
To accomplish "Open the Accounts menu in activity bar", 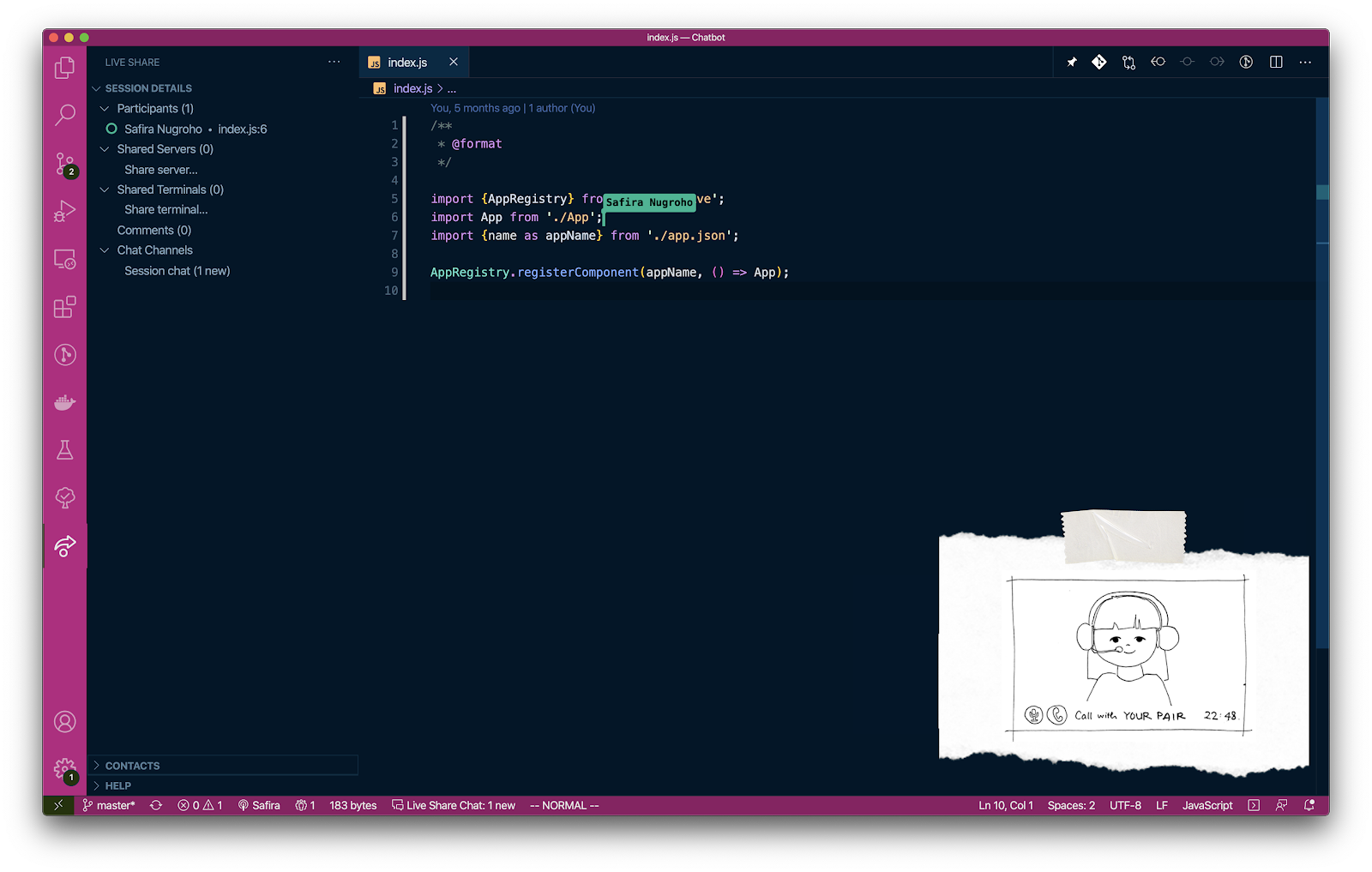I will (64, 722).
